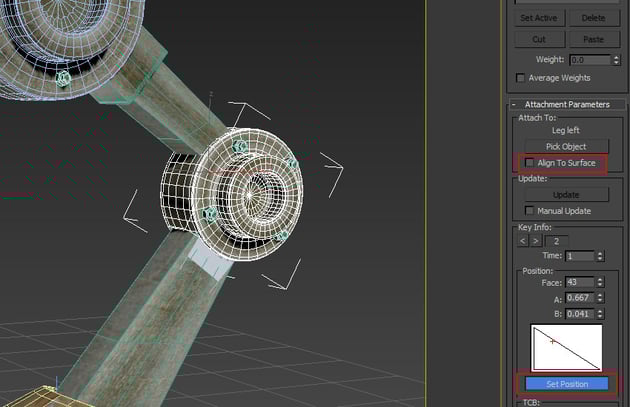Click the Weight value field

(x=590, y=60)
